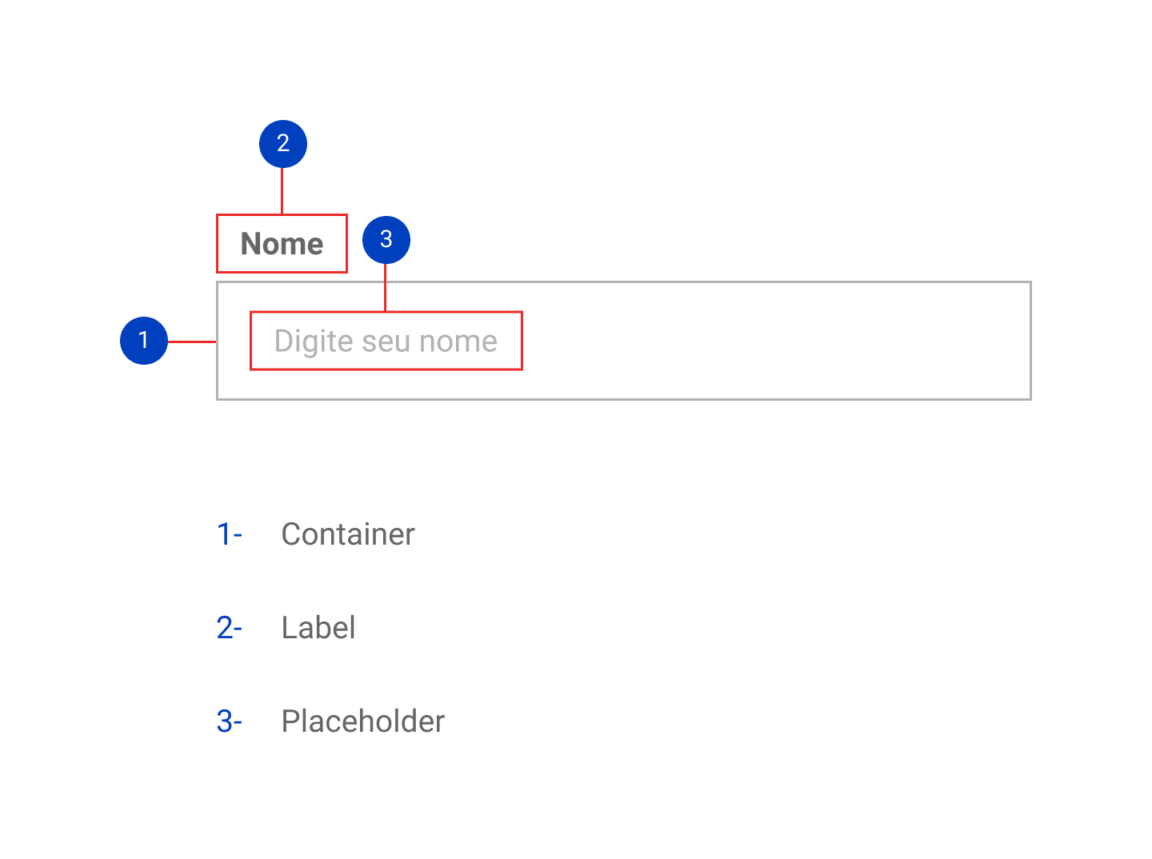Click the "Digite seu nome" placeholder text

point(386,341)
